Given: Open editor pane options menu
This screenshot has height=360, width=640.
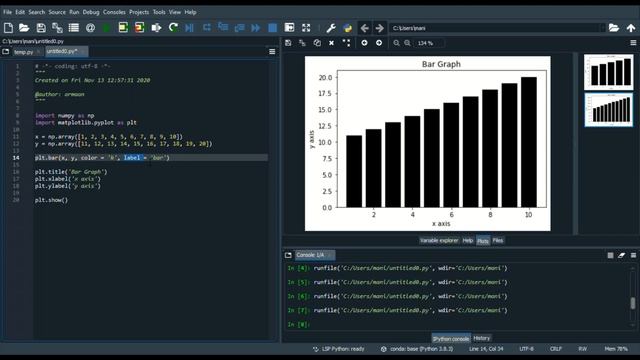Looking at the screenshot, I should tap(272, 52).
